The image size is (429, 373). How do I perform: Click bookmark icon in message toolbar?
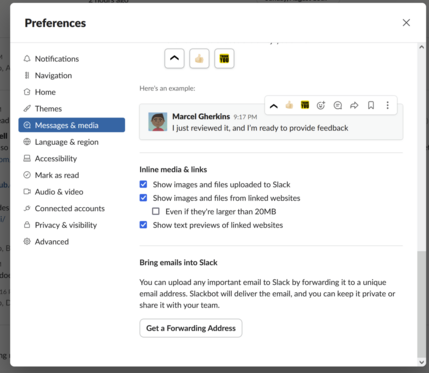(x=371, y=105)
